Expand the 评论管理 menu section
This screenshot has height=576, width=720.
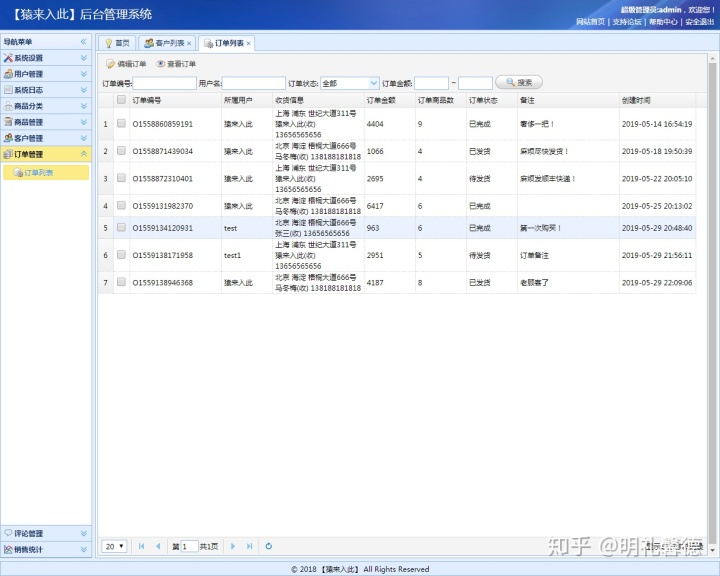[x=84, y=533]
